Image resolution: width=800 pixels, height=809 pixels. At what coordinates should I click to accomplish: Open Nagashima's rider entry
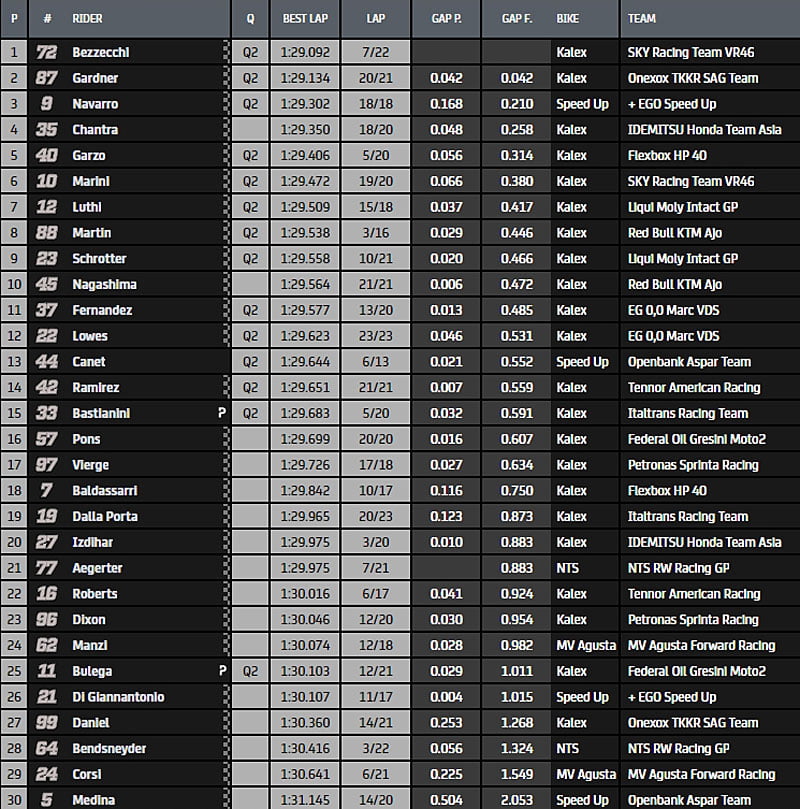(x=103, y=284)
